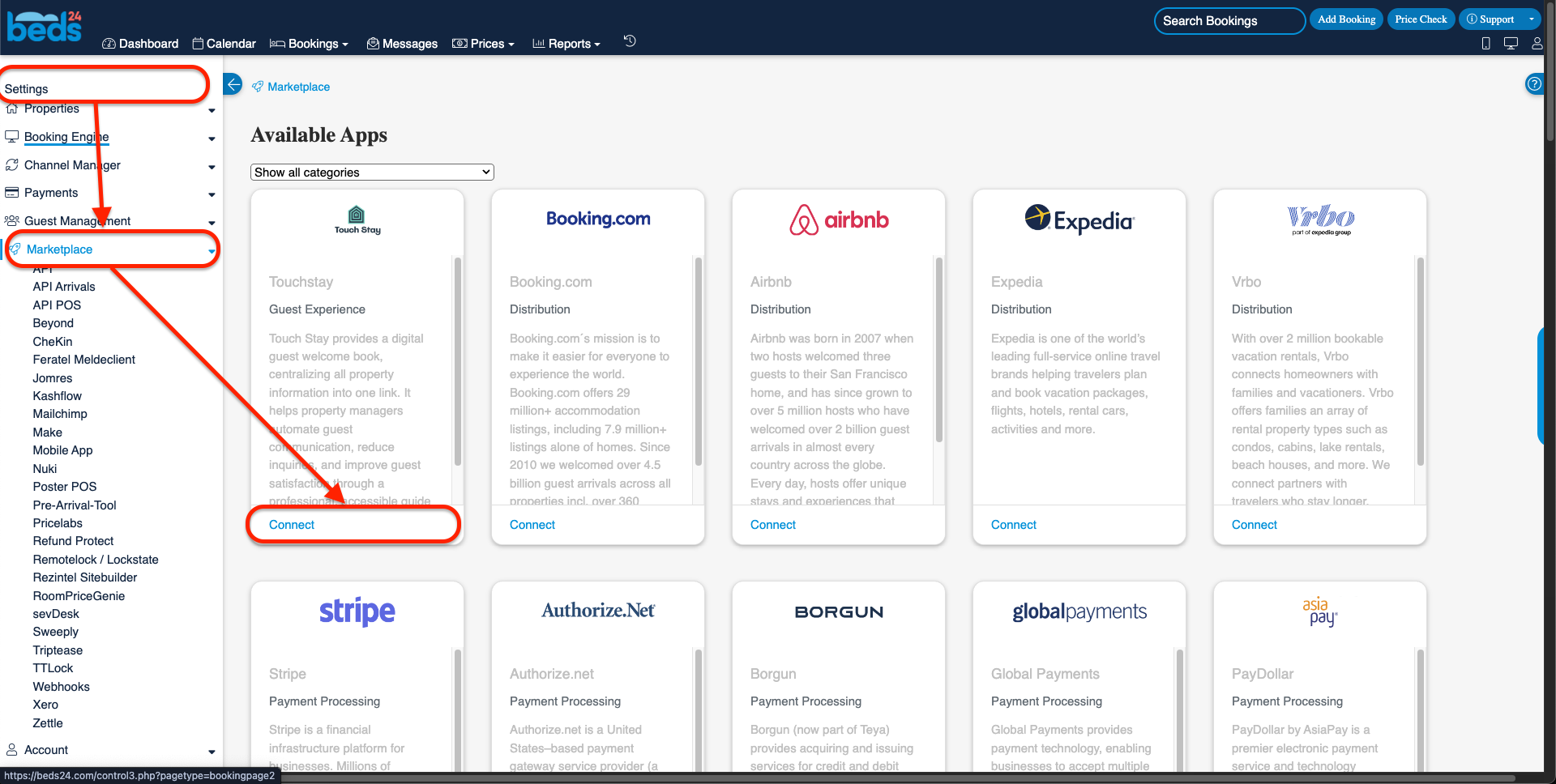
Task: Connect the Vrbo app
Action: coord(1255,525)
